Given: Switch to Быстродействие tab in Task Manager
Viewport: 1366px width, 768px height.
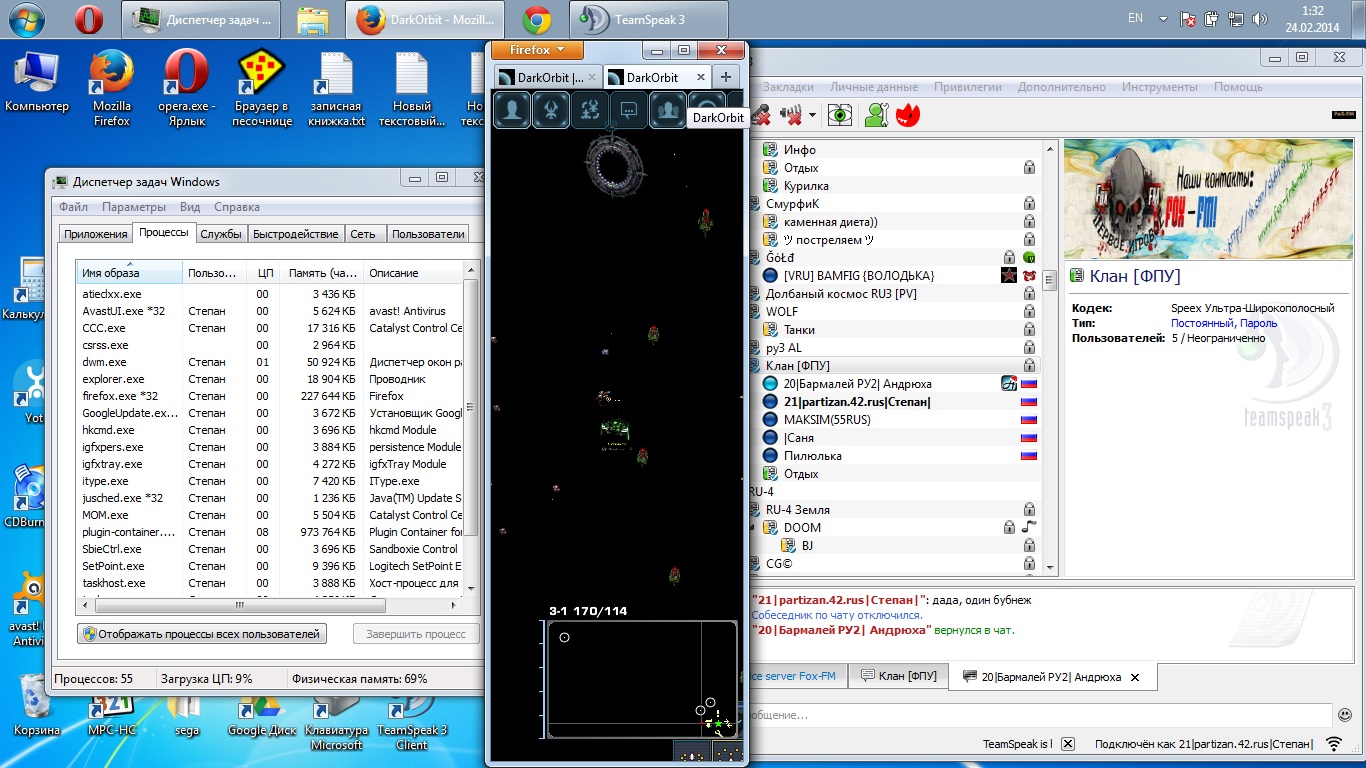Looking at the screenshot, I should click(295, 234).
